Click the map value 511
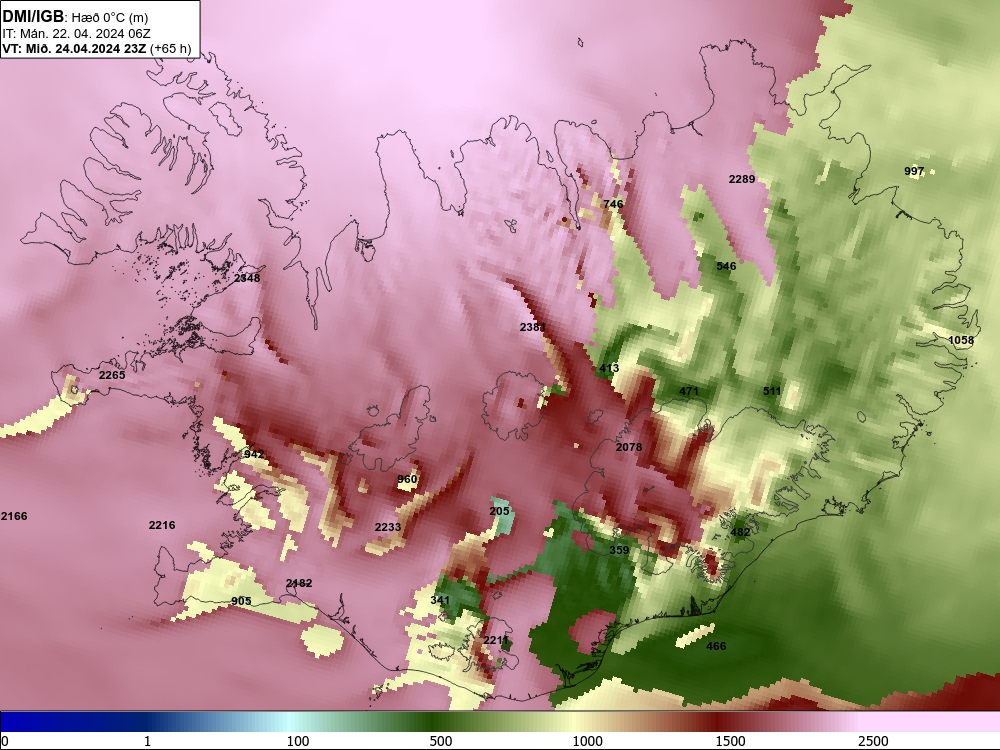The width and height of the screenshot is (1000, 750). 772,391
